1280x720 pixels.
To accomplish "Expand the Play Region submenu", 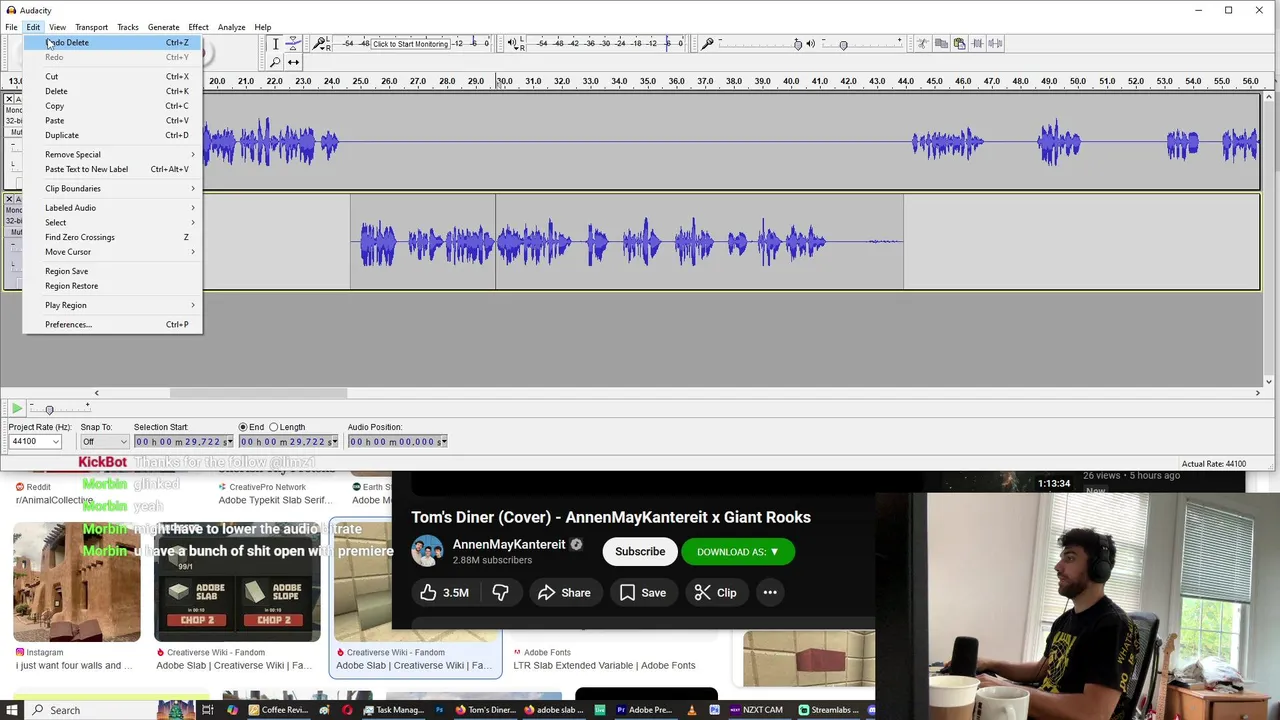I will pyautogui.click(x=113, y=305).
